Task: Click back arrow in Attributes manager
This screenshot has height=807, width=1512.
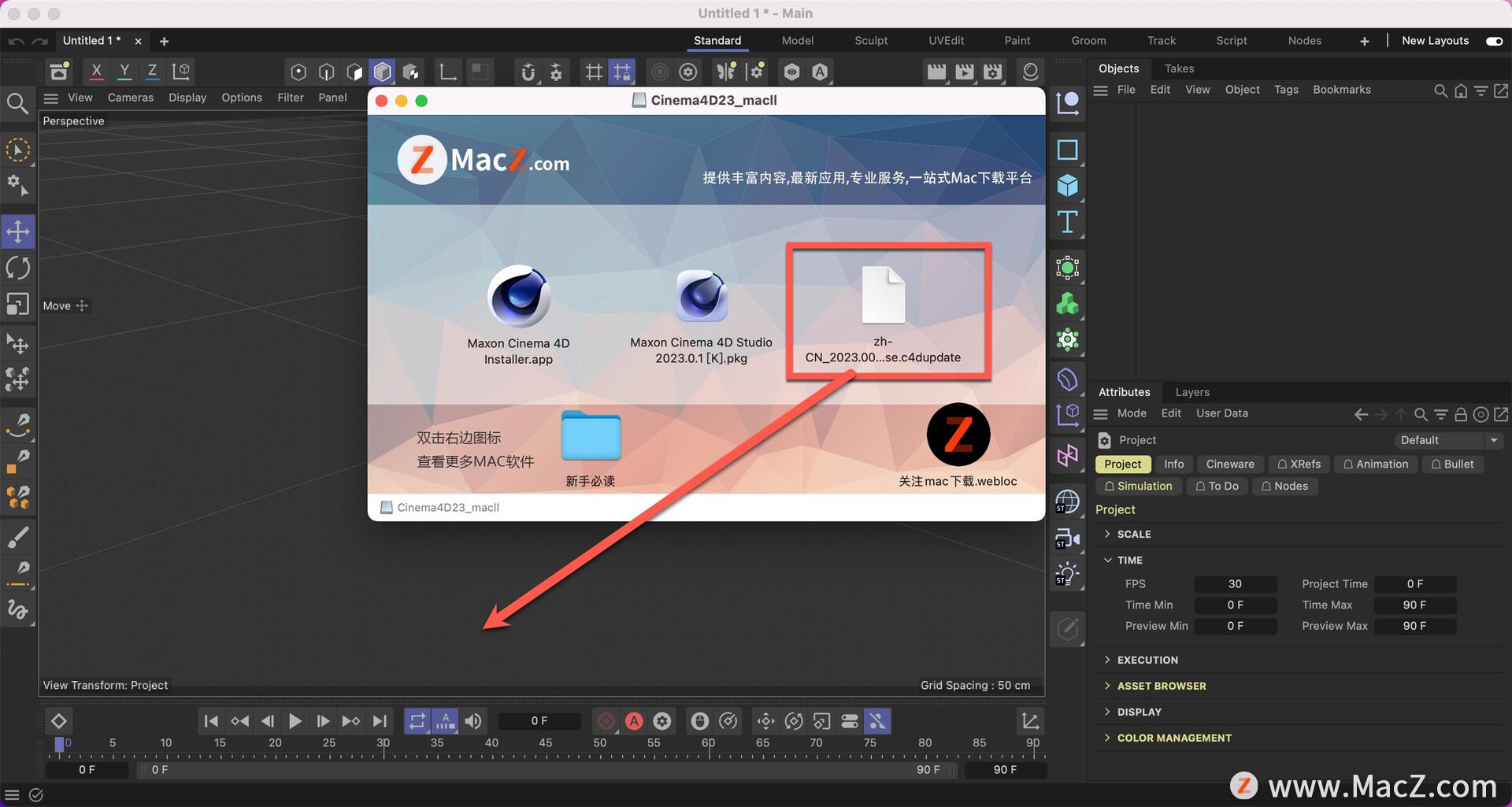Action: click(x=1361, y=414)
